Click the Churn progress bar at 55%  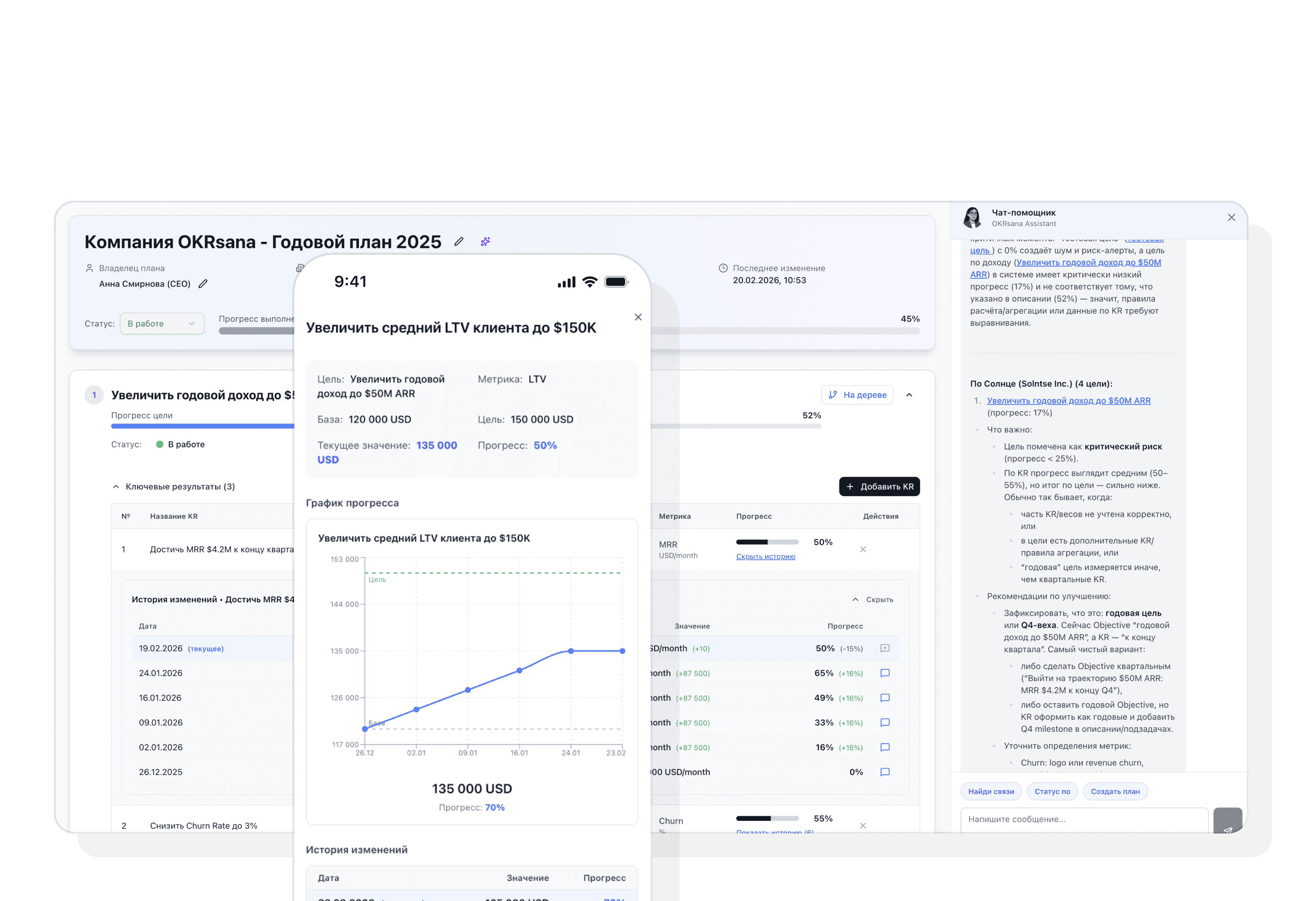click(x=767, y=819)
